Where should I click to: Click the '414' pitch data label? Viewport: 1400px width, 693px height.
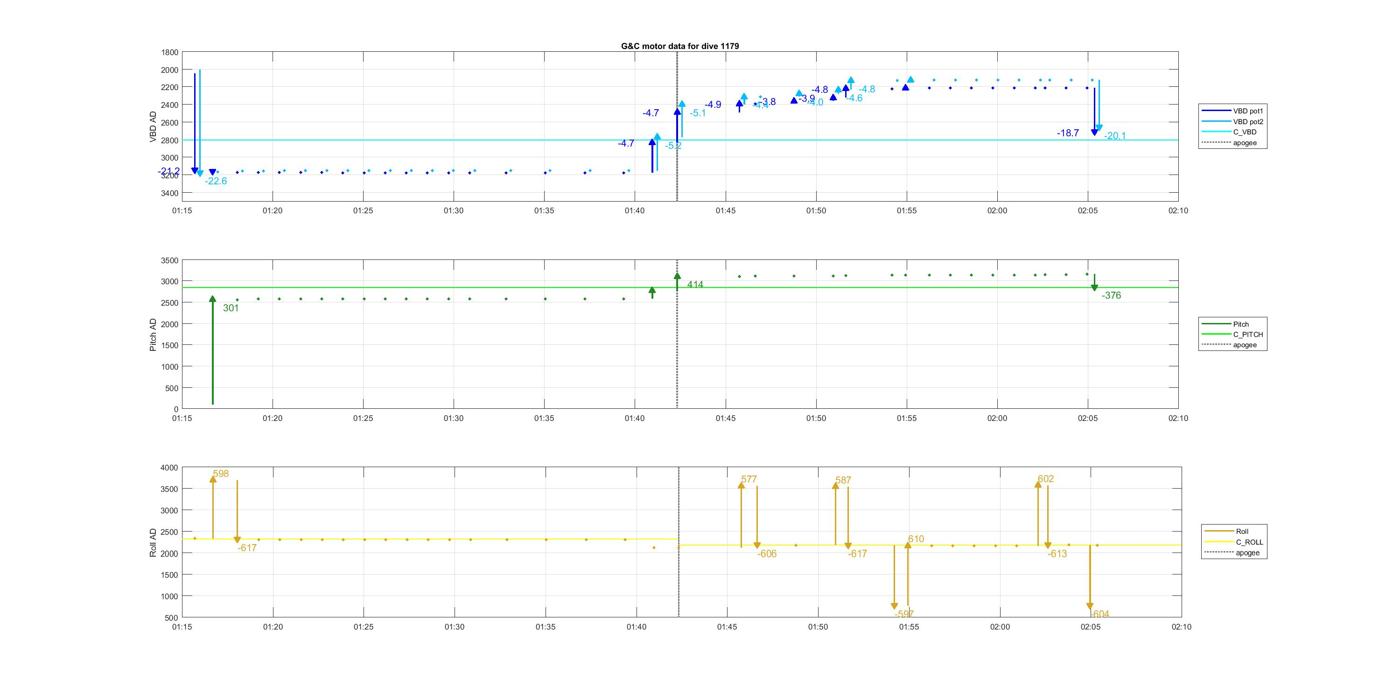click(x=695, y=285)
